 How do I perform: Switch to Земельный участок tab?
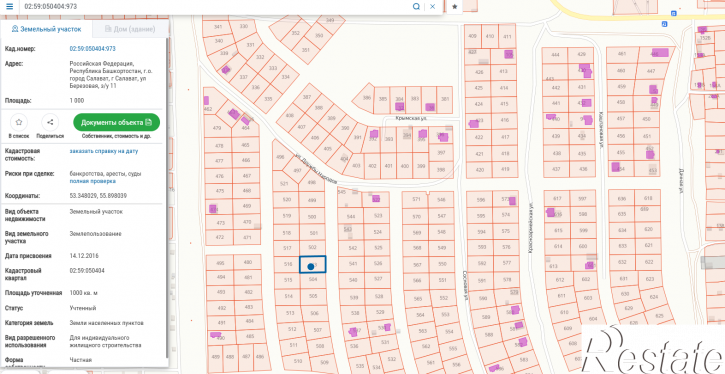(x=46, y=29)
